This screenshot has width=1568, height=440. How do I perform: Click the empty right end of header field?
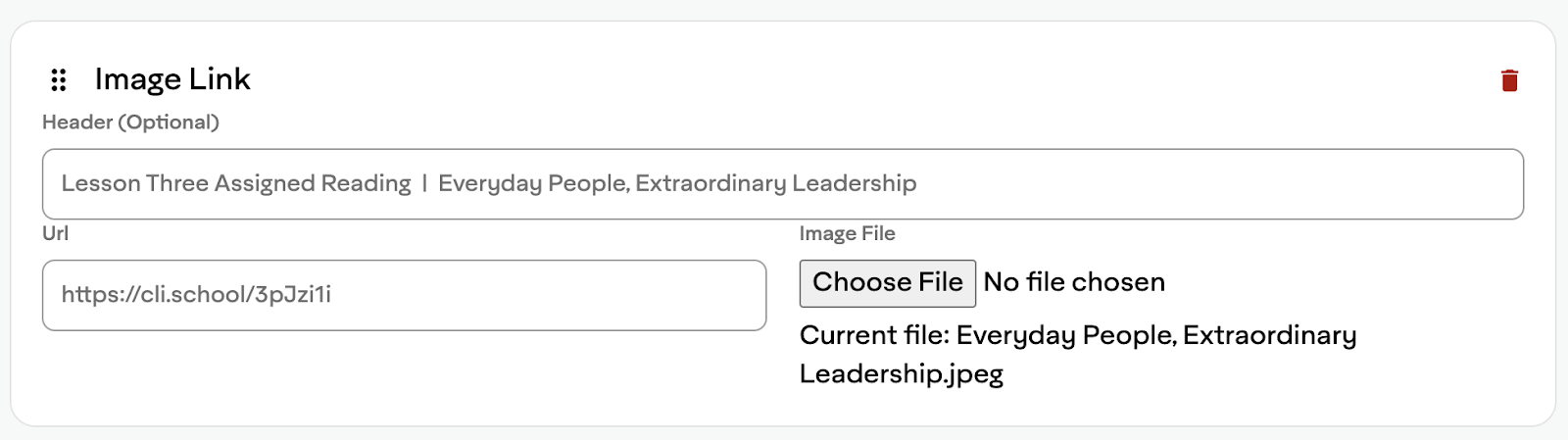1274,184
